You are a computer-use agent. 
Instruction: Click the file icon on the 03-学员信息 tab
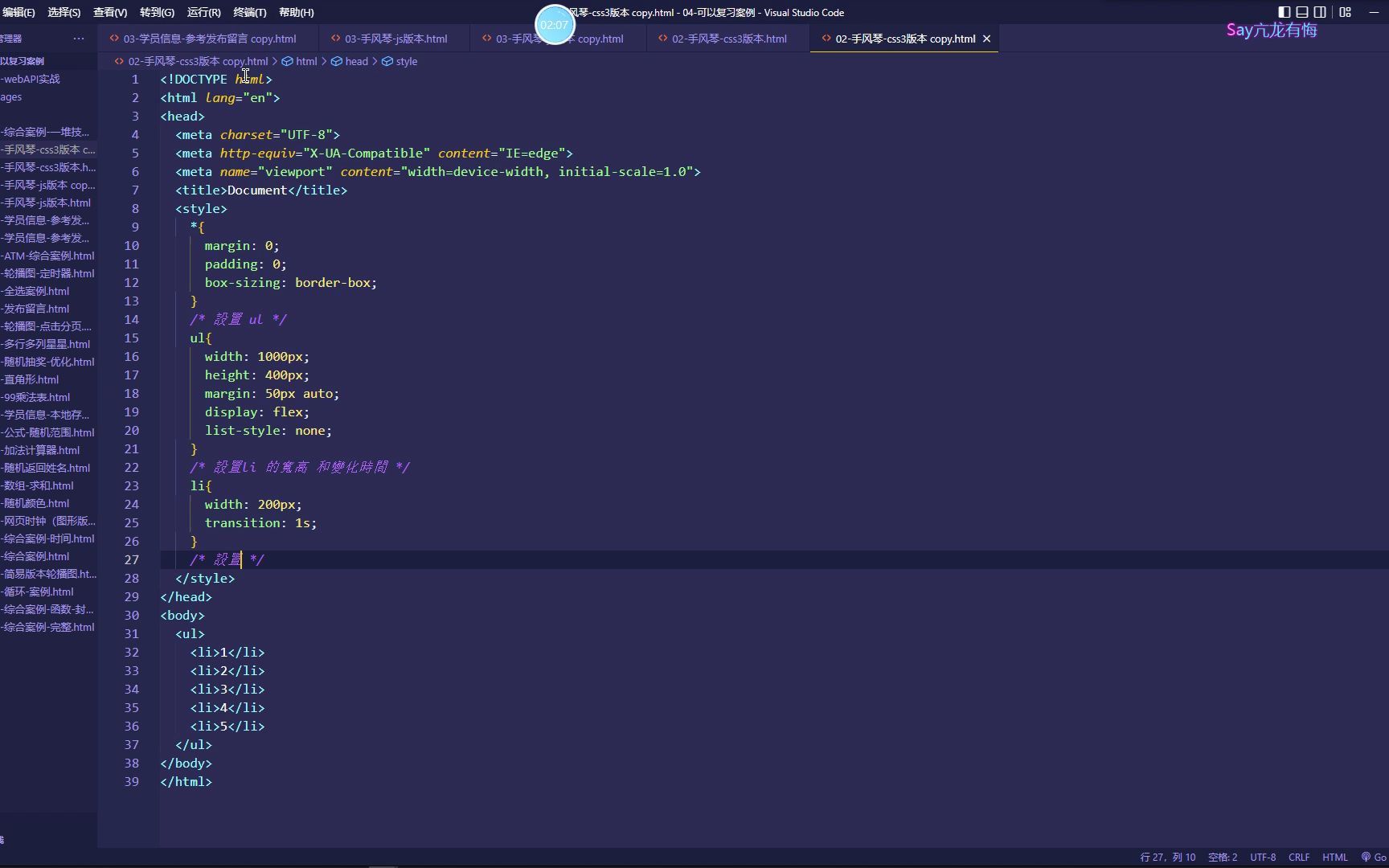pyautogui.click(x=114, y=38)
